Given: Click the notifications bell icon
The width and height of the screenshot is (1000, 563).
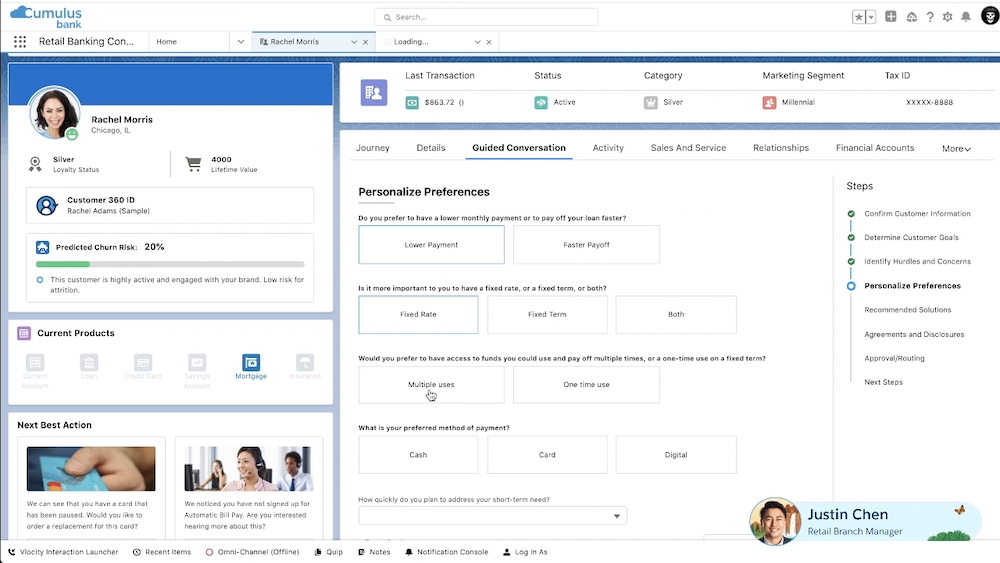Looking at the screenshot, I should coord(965,17).
